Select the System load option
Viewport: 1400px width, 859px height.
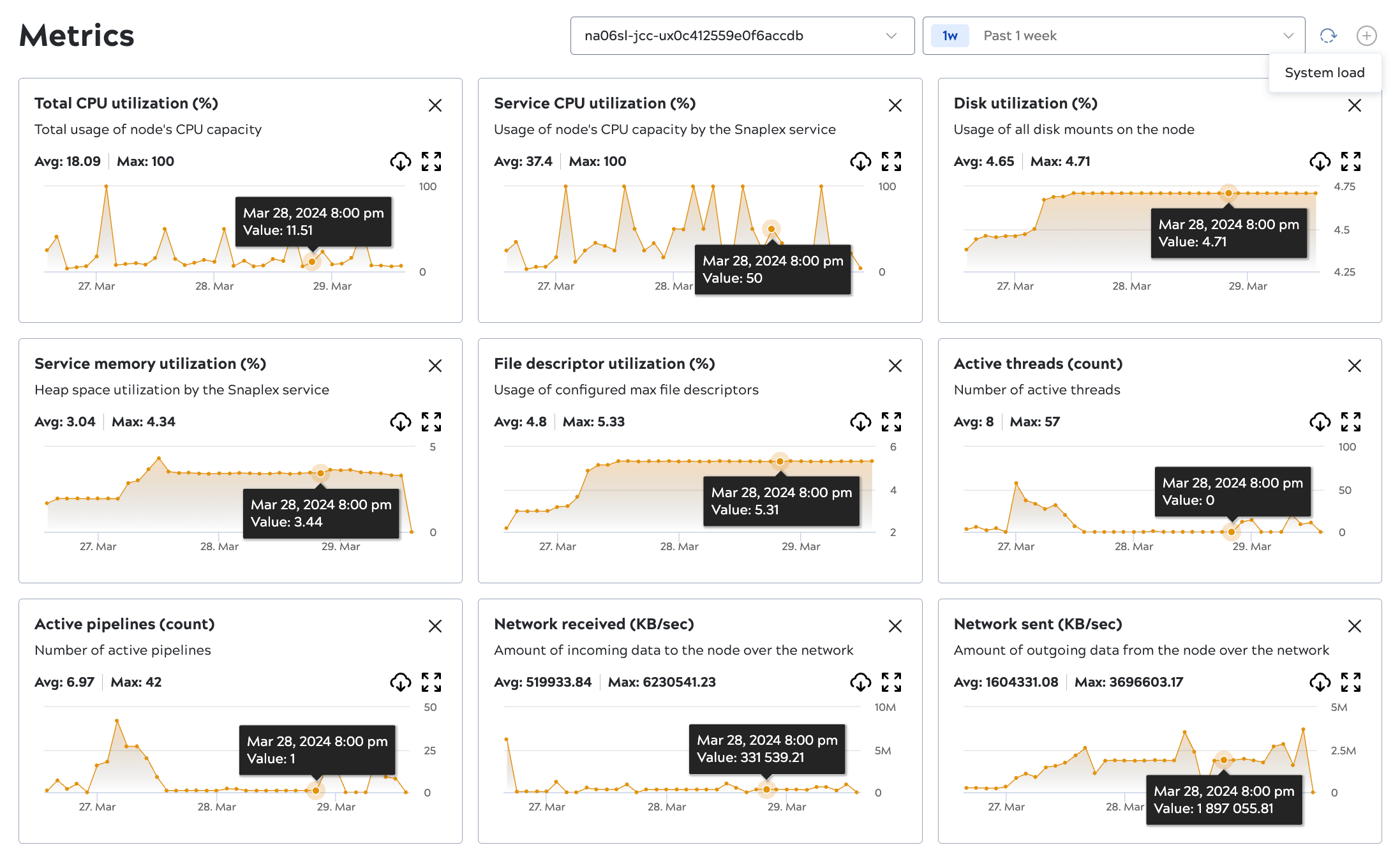(x=1325, y=72)
